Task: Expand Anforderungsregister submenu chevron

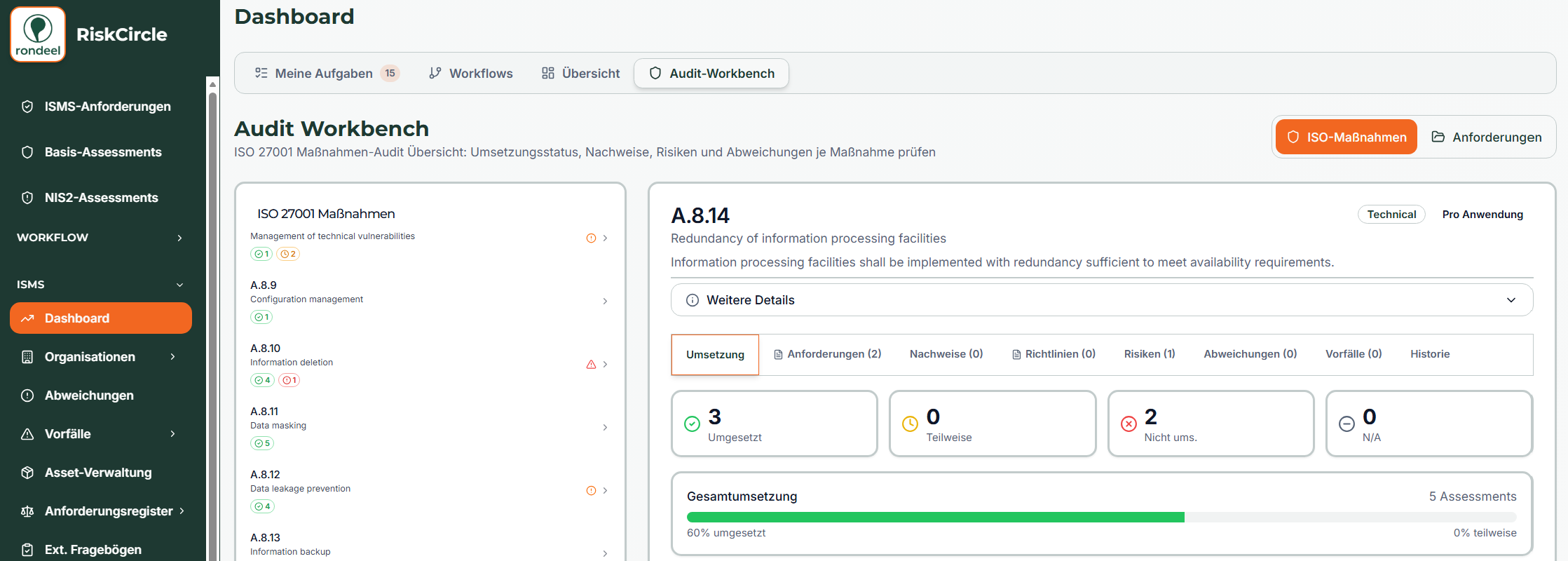Action: (182, 511)
